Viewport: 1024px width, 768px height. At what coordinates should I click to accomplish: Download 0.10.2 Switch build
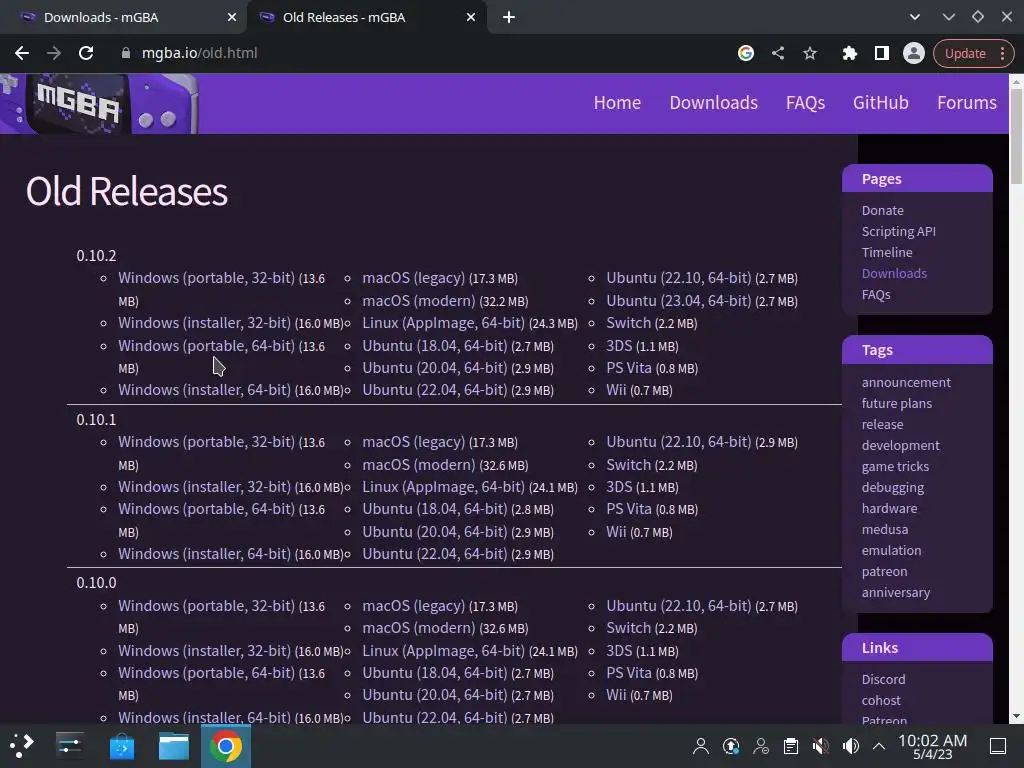[x=628, y=323]
